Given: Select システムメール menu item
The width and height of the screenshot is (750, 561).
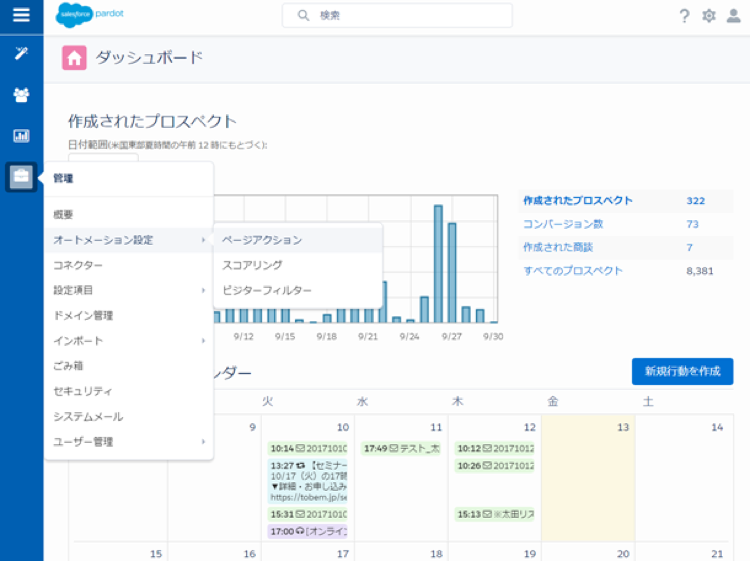Looking at the screenshot, I should tap(129, 417).
